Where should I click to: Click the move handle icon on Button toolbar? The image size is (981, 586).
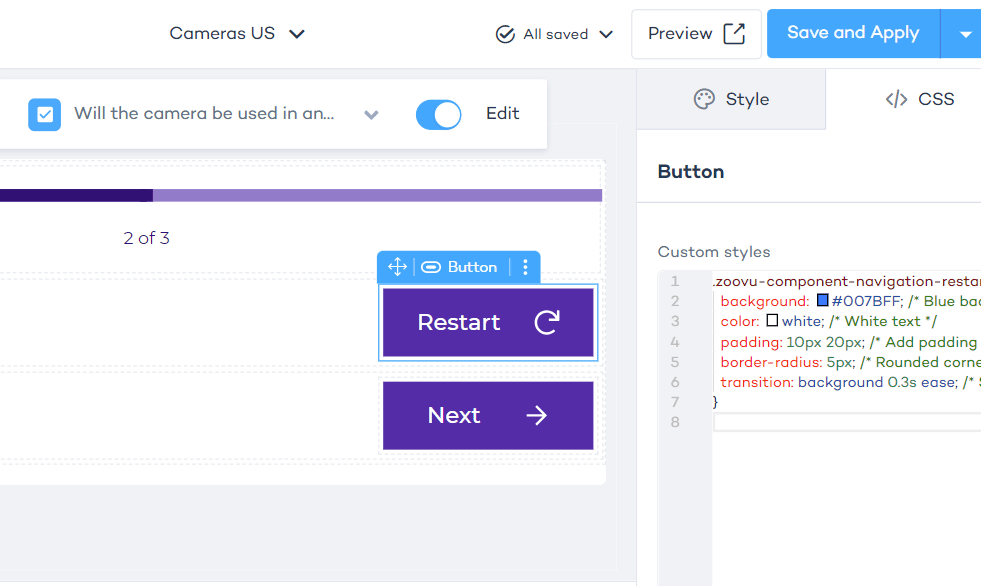point(397,267)
